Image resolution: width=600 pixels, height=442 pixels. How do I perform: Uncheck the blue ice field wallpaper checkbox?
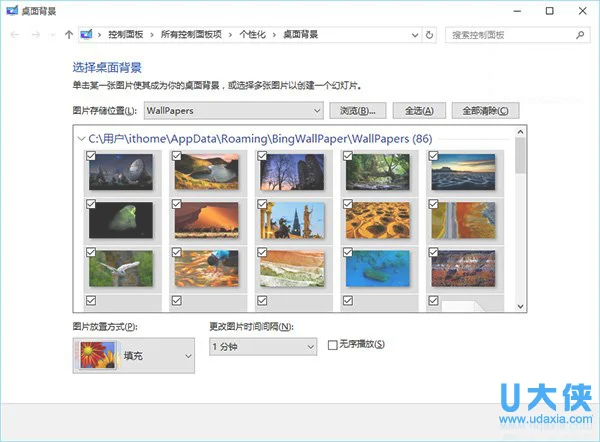point(433,156)
